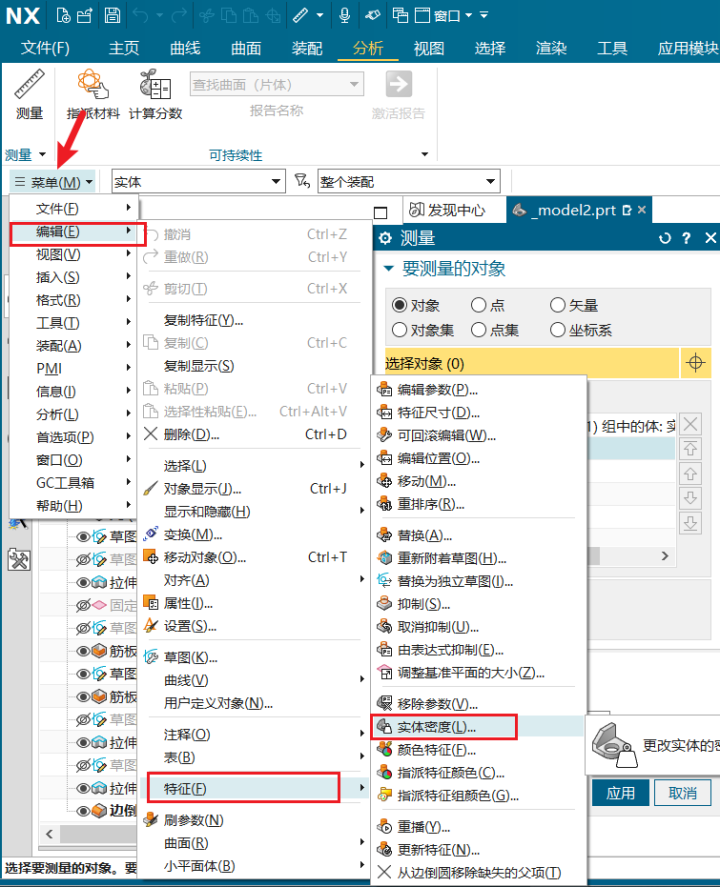720x887 pixels.
Task: Click the Reset icon in Measure dialog
Action: click(x=665, y=238)
